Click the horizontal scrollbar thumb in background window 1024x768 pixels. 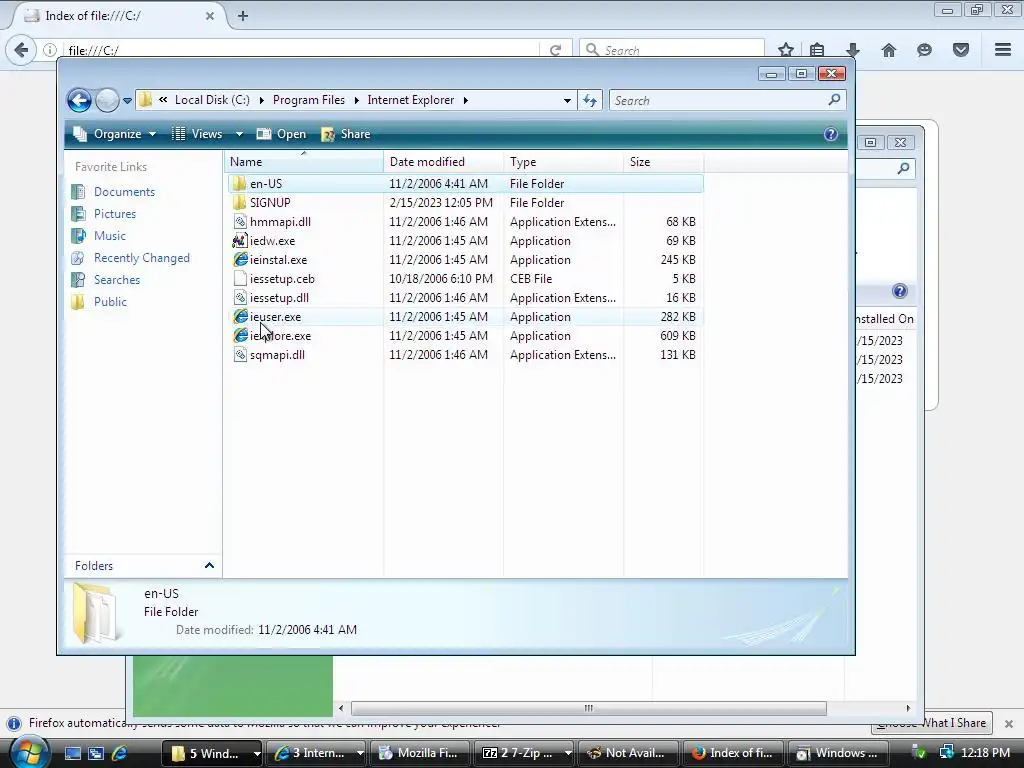[x=588, y=708]
